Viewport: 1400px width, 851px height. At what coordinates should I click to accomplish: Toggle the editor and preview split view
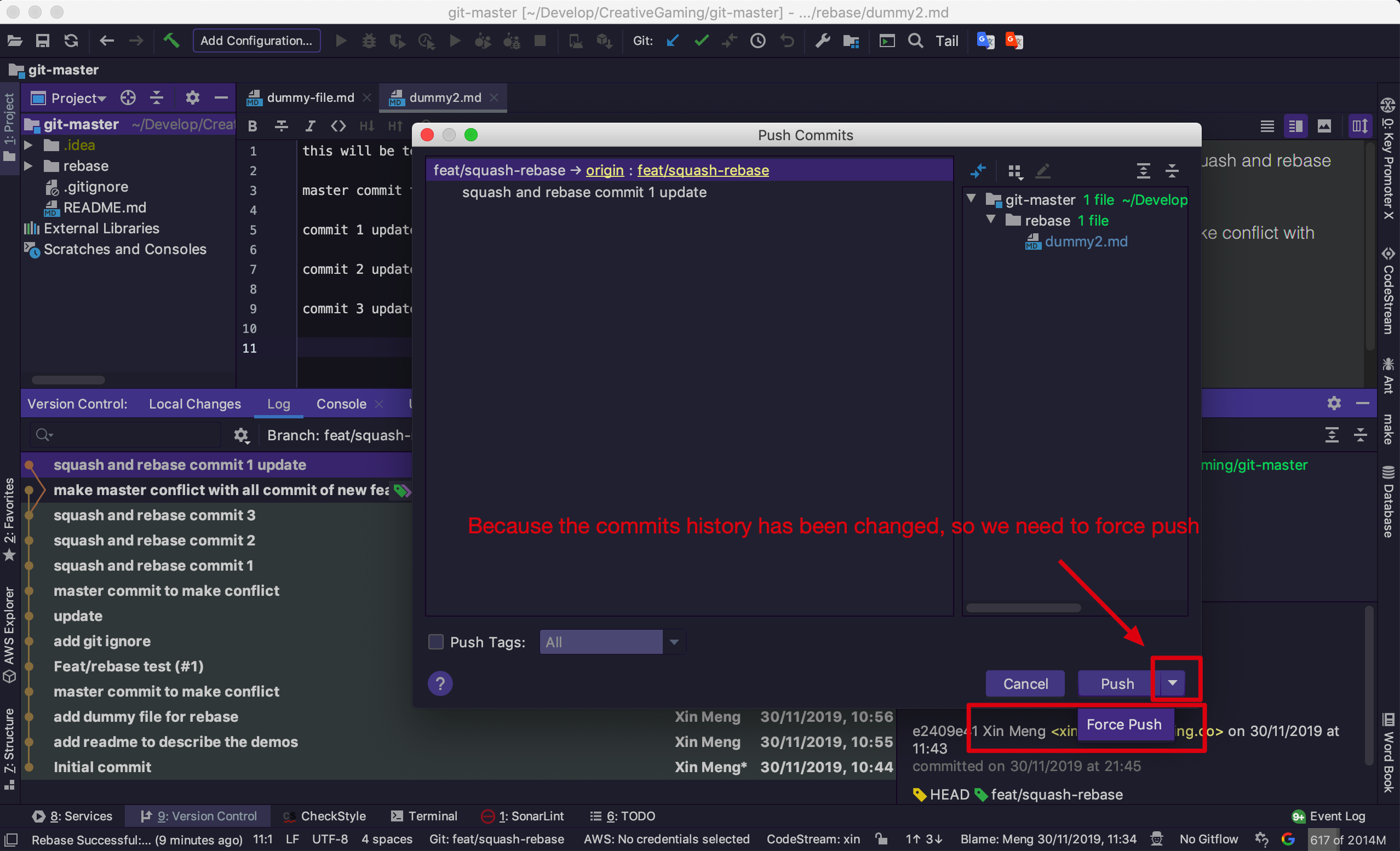(x=1295, y=126)
